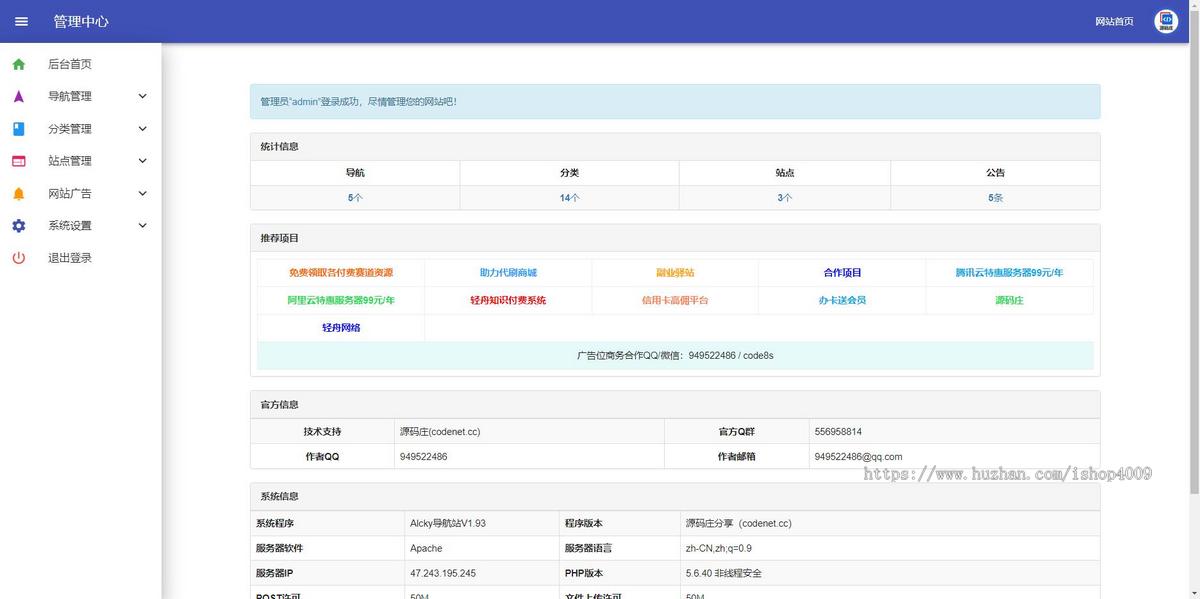Viewport: 1200px width, 599px height.
Task: Click the 源码庄分享 (codenet.cc) version value
Action: [738, 524]
